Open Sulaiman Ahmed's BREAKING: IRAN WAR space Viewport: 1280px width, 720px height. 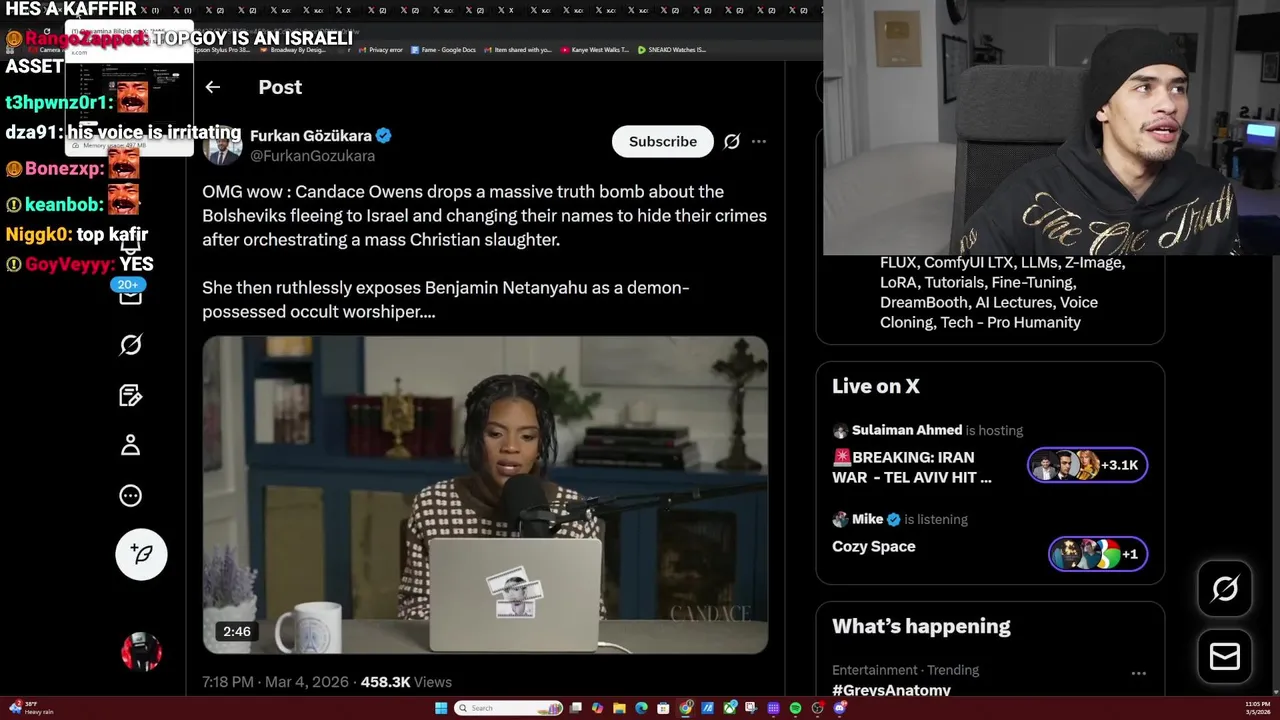[x=912, y=467]
